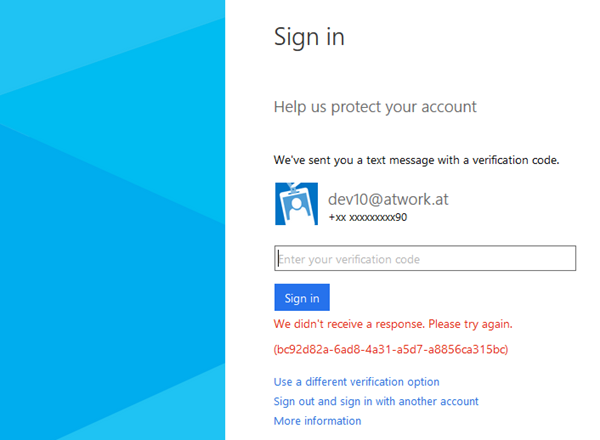Choose "Sign out and sign in with another account"

click(x=376, y=401)
